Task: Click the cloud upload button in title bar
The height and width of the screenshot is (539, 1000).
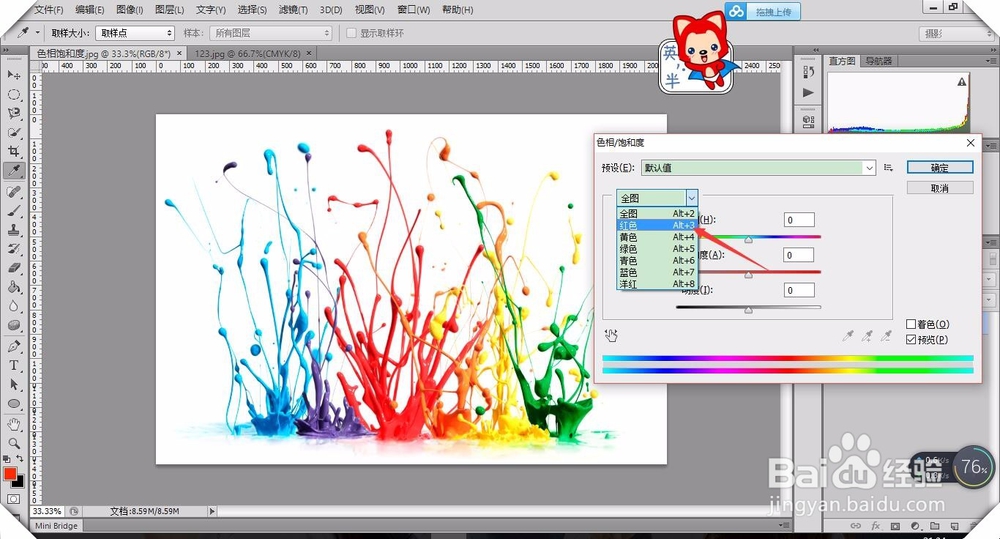Action: point(762,11)
